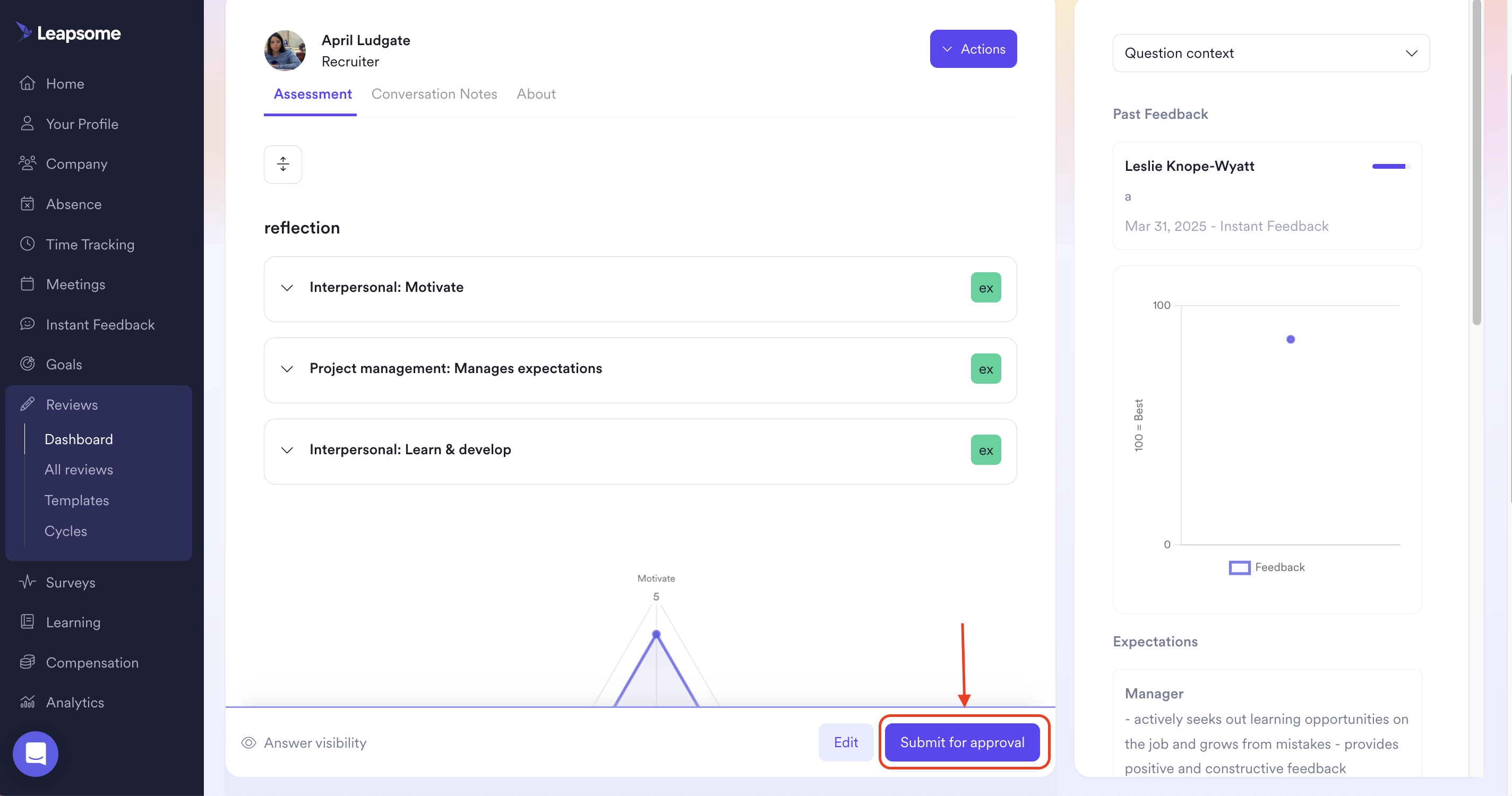The height and width of the screenshot is (796, 1512).
Task: Click the Learning book icon
Action: pos(27,622)
